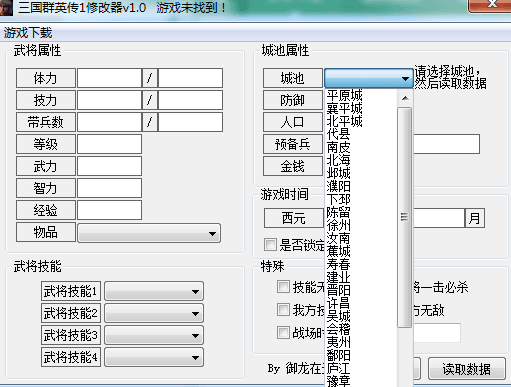The width and height of the screenshot is (511, 387).
Task: Select 濮阳 from the city list
Action: click(x=361, y=186)
